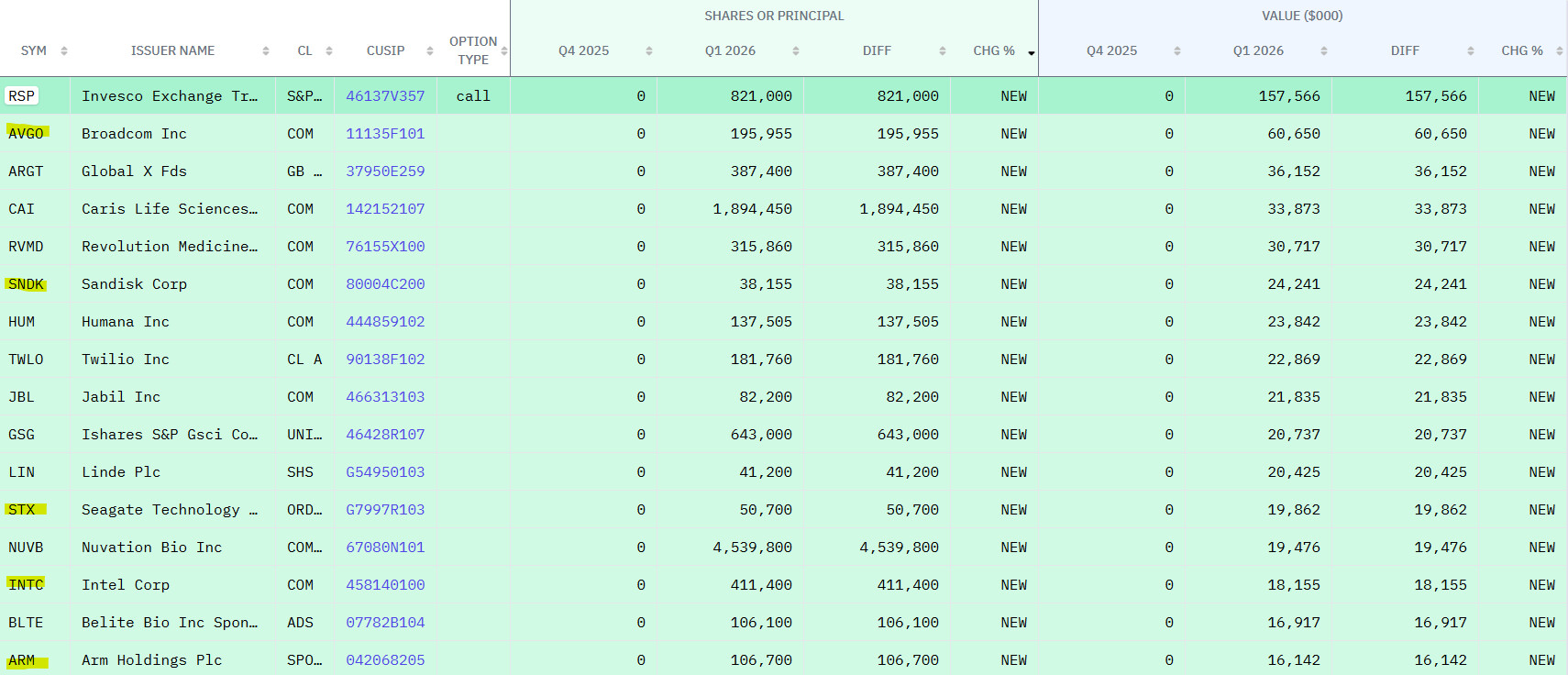
Task: Follow Linde CUSIP link G54950103
Action: tap(385, 472)
